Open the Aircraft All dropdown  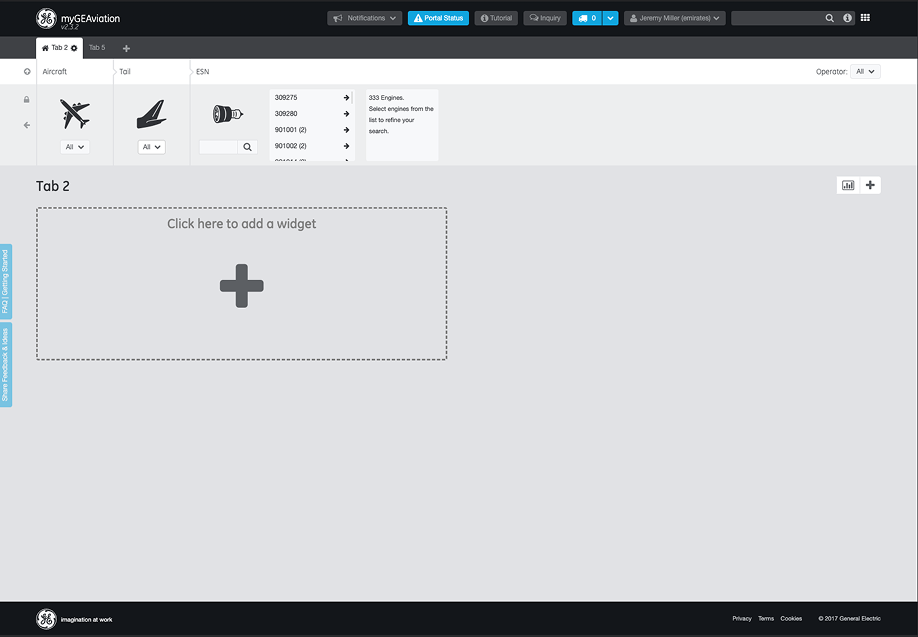click(75, 147)
